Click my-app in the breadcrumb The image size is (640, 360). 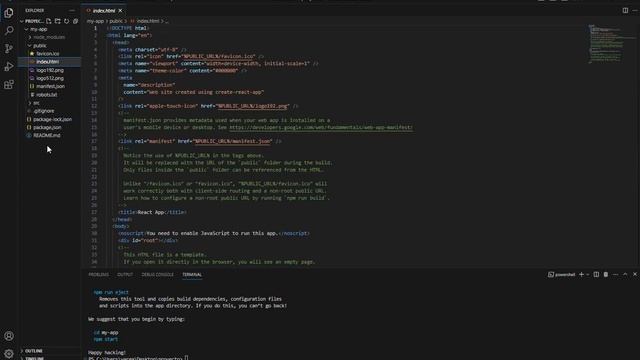coord(95,21)
